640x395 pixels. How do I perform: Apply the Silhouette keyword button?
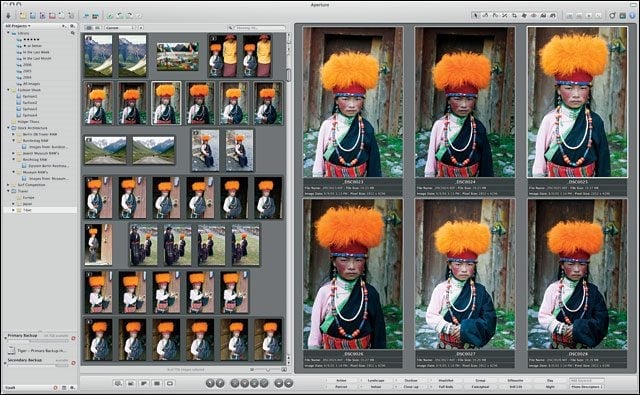pos(516,380)
